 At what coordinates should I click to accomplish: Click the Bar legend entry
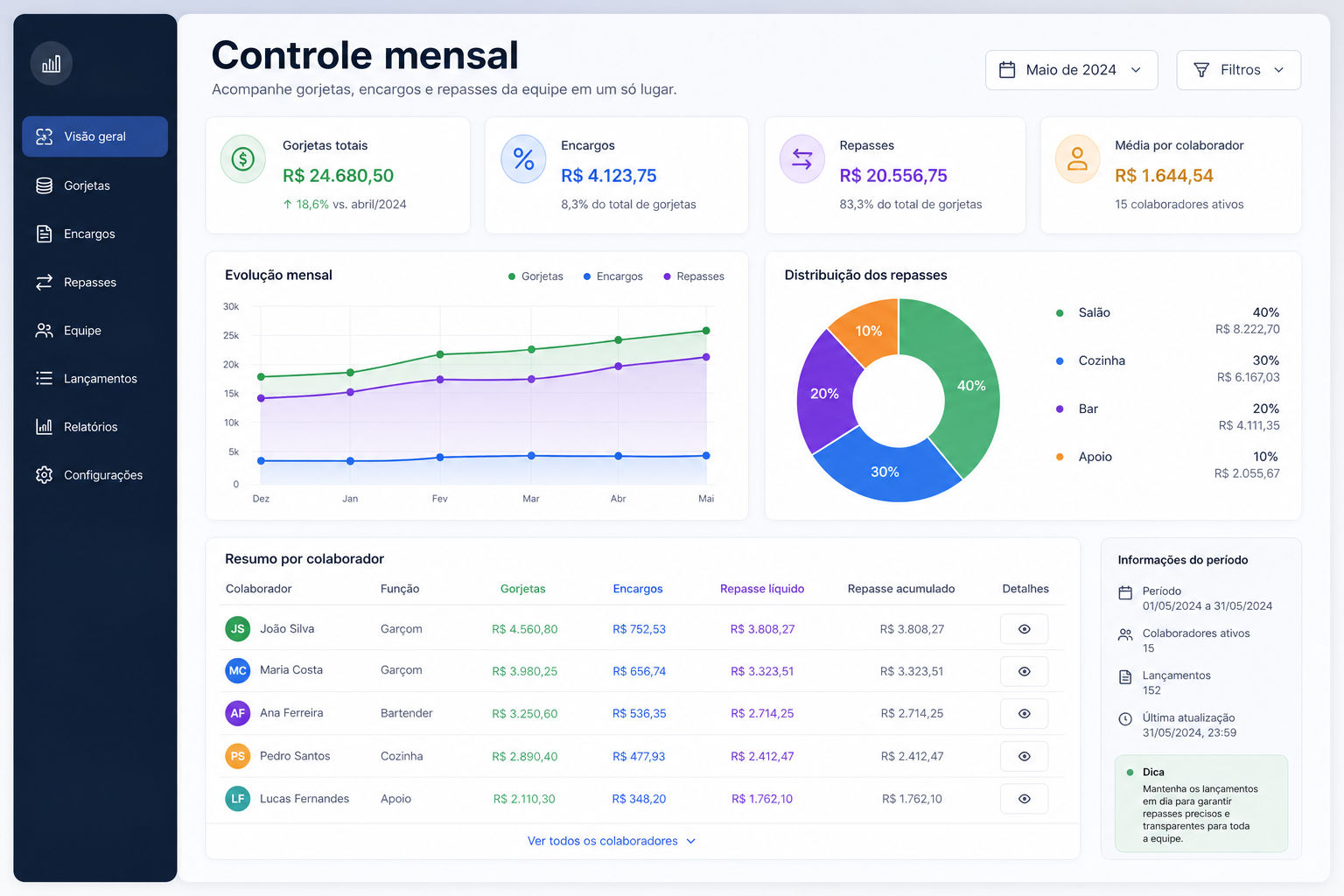(1168, 416)
